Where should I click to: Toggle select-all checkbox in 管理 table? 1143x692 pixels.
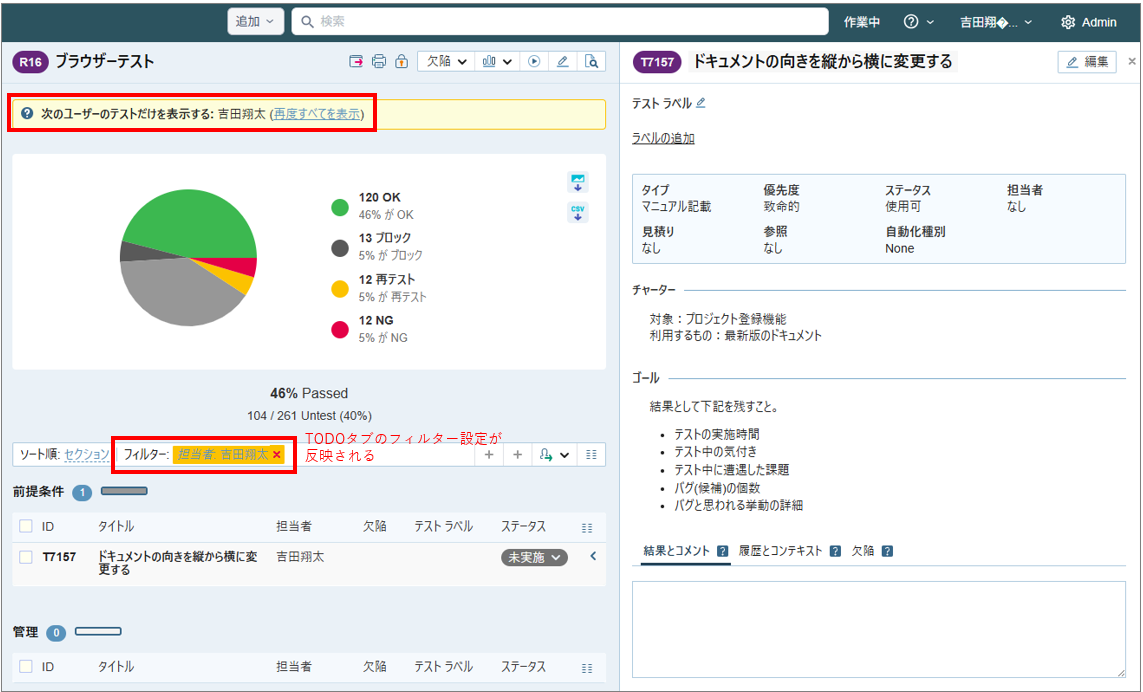(x=26, y=666)
